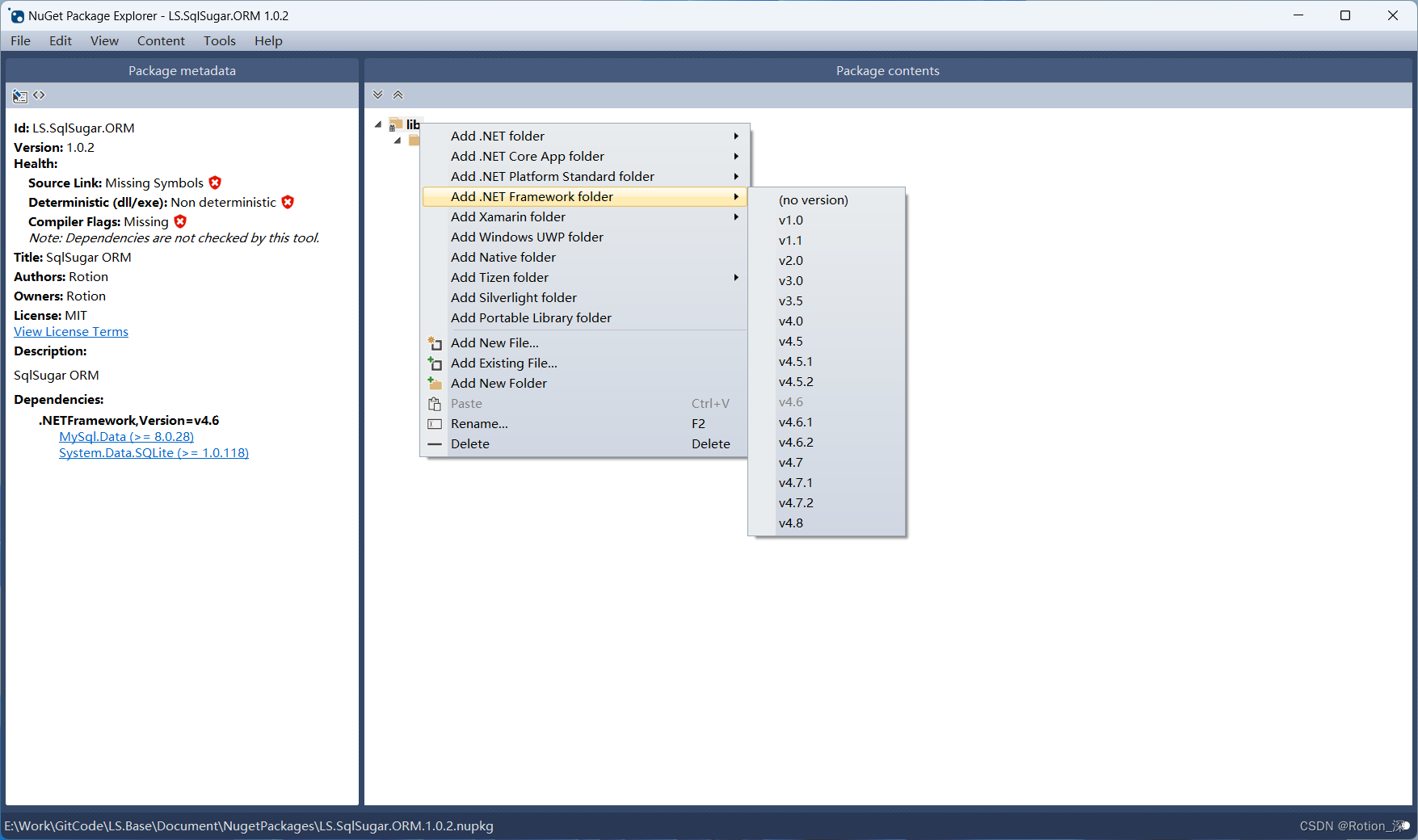Click the Add Existing File icon
The height and width of the screenshot is (840, 1418).
[435, 363]
